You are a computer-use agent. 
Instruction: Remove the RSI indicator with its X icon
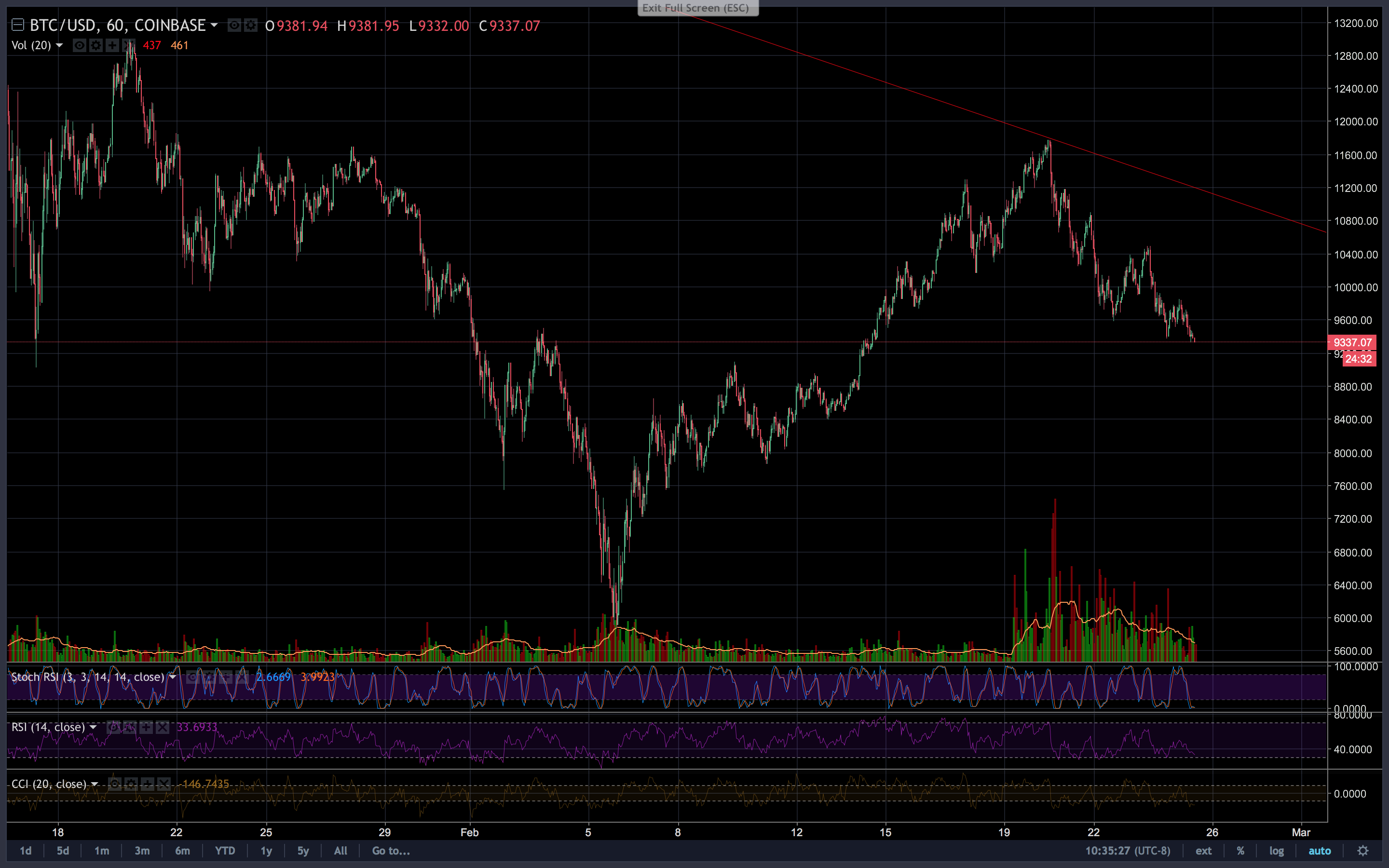163,727
